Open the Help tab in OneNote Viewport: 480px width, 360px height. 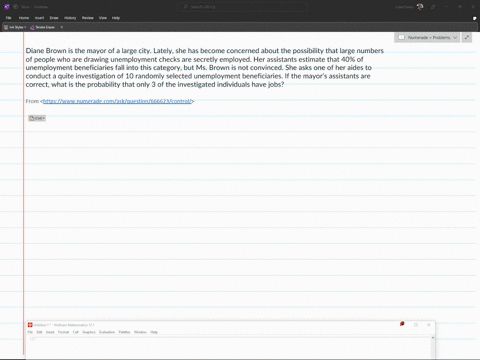(116, 18)
